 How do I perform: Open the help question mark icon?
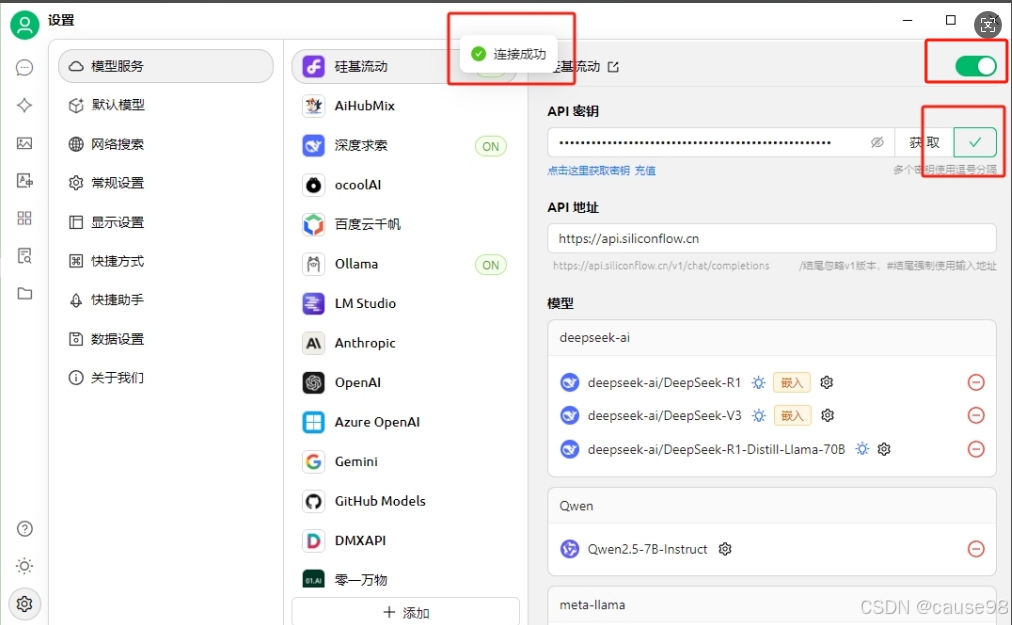point(25,529)
